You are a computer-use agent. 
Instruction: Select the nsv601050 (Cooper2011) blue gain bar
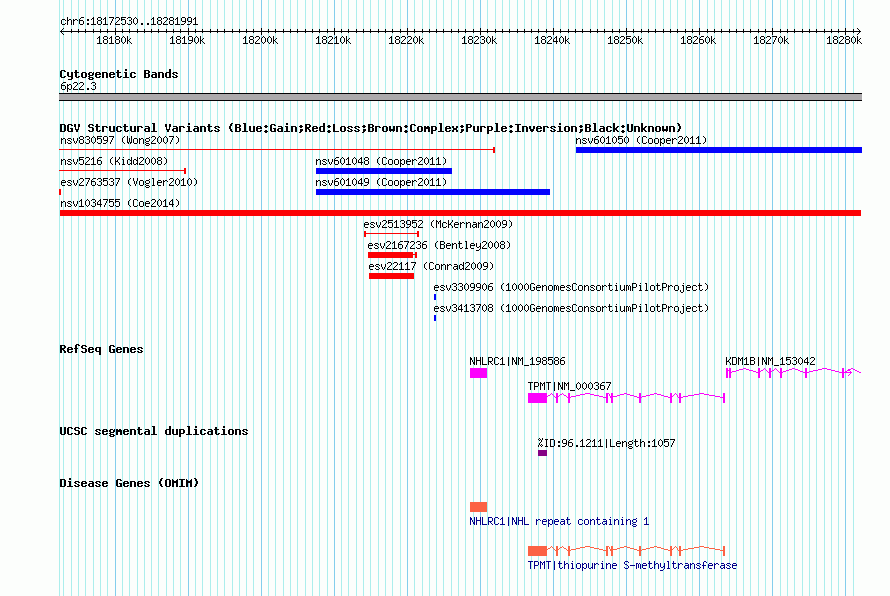[719, 150]
